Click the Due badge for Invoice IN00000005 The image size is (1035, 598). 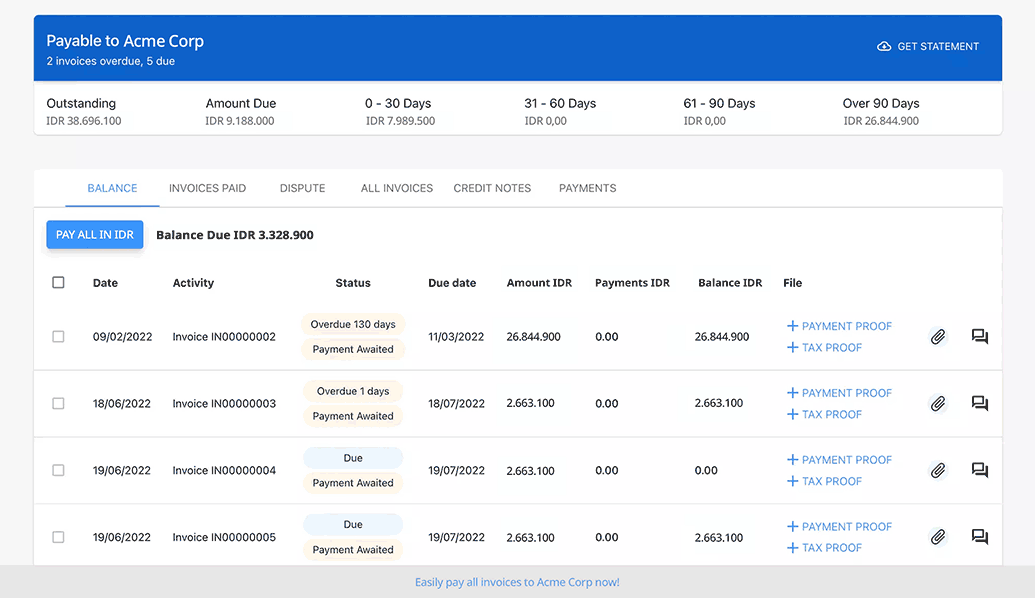point(353,524)
